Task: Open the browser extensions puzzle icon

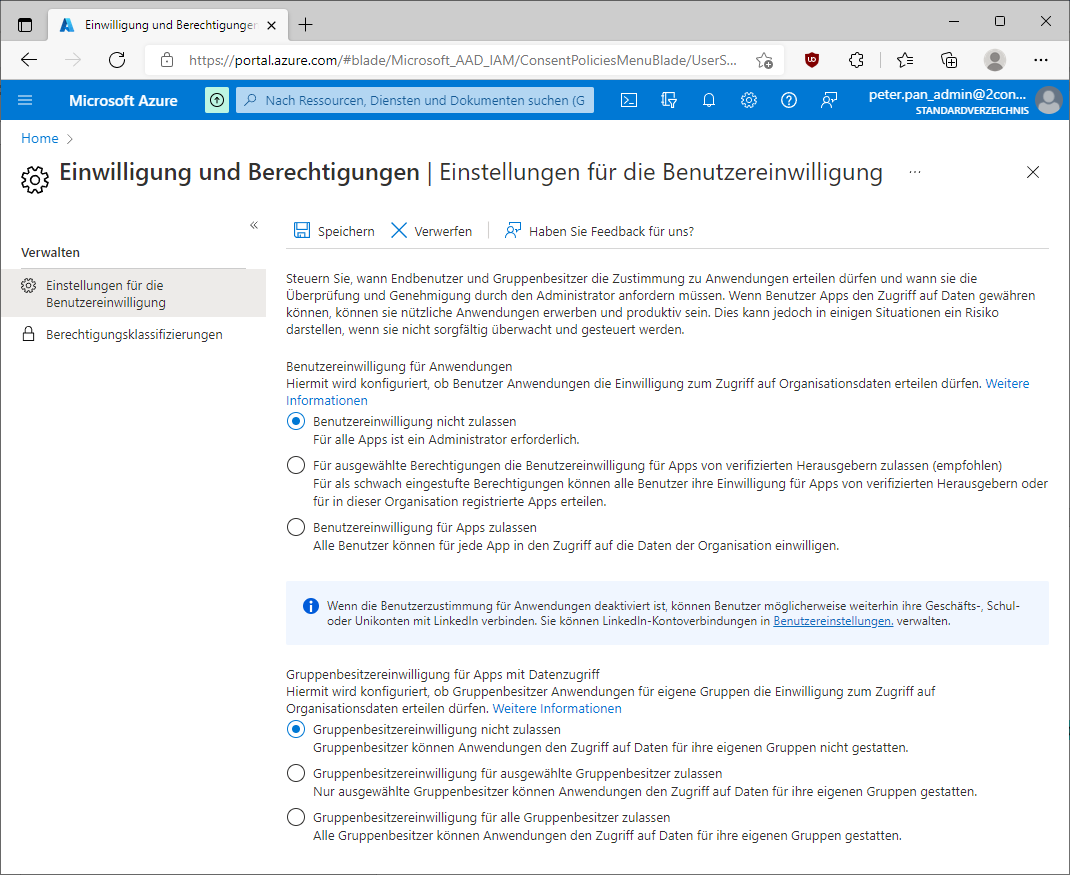Action: tap(856, 60)
